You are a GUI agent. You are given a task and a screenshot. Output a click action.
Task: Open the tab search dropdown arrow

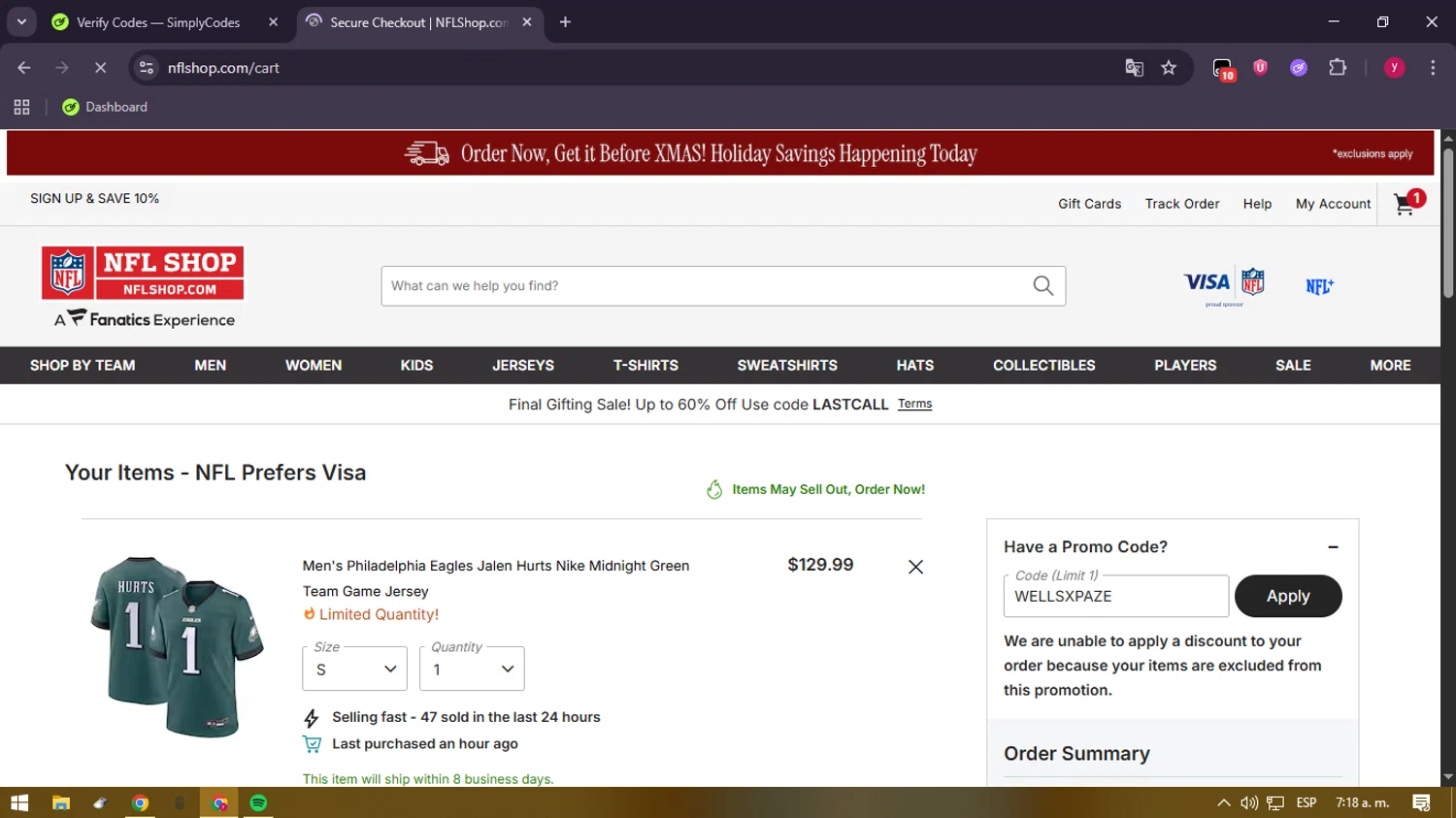21,22
